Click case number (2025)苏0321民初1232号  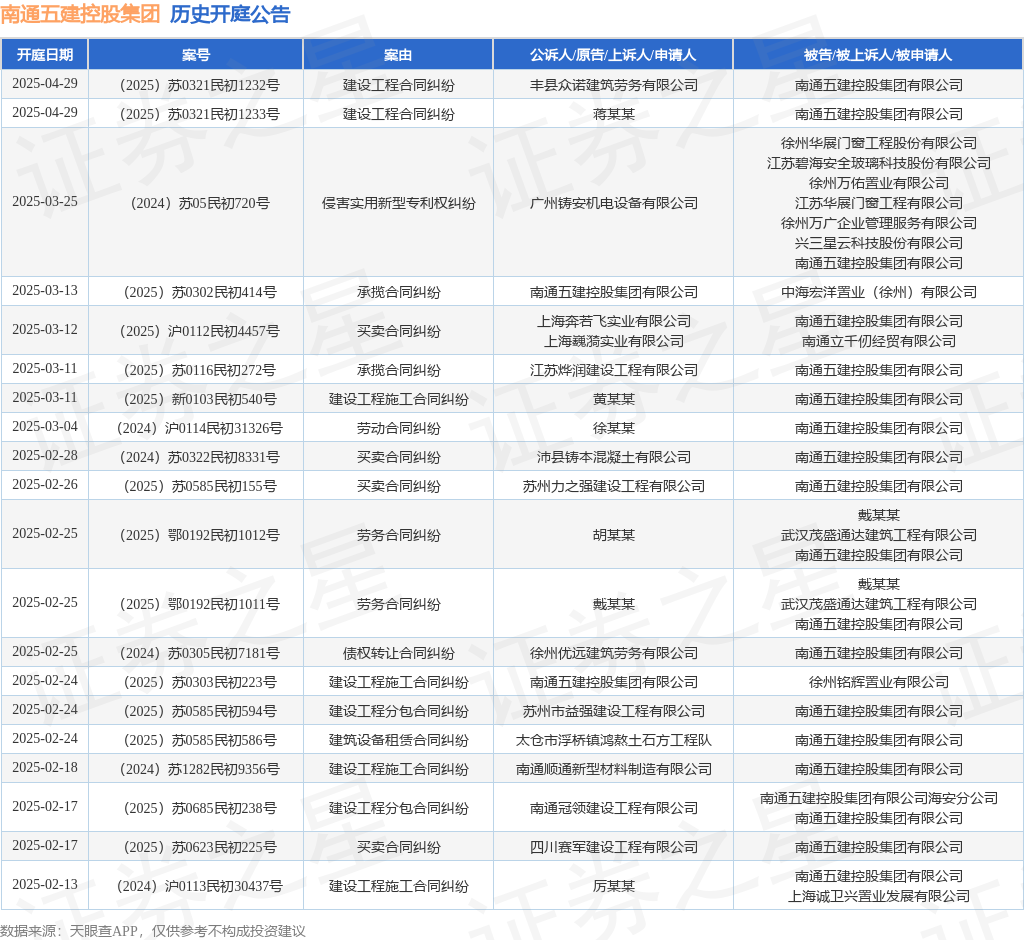196,85
